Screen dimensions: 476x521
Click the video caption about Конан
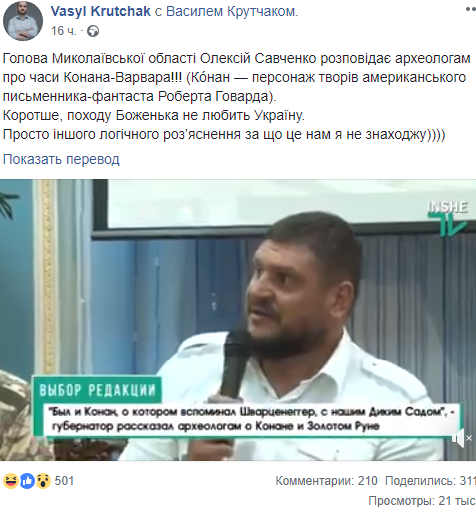coord(252,419)
